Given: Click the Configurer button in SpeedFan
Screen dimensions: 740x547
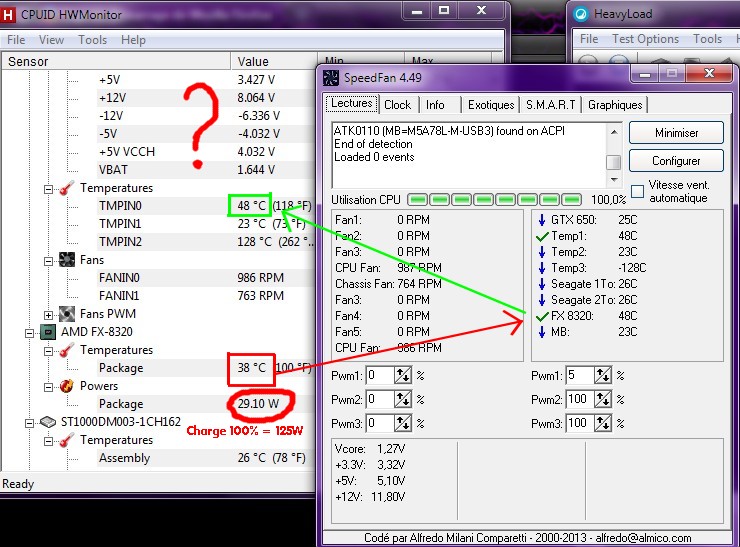Looking at the screenshot, I should pyautogui.click(x=676, y=161).
